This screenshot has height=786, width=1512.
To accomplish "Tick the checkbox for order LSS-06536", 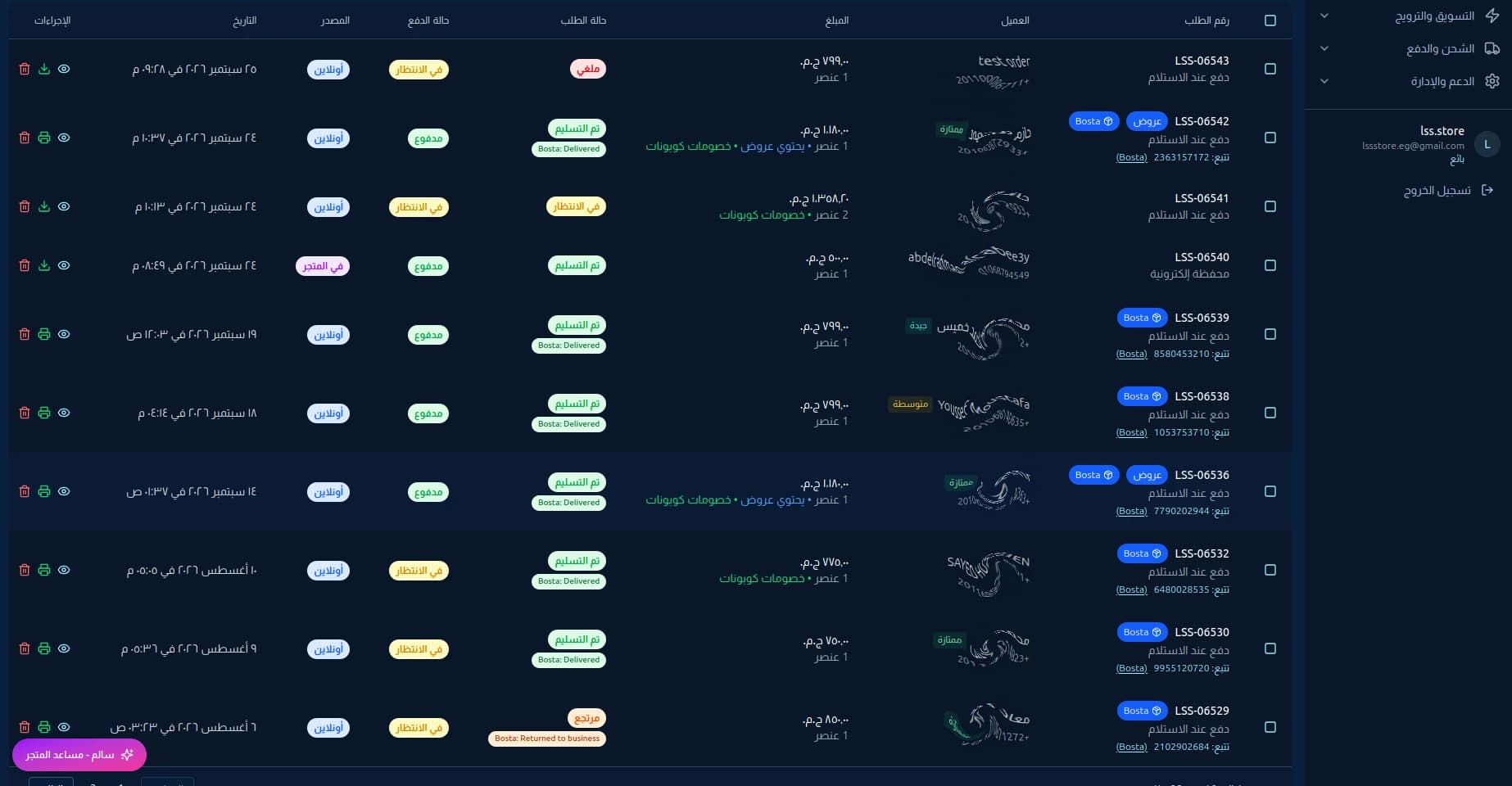I will click(1270, 492).
